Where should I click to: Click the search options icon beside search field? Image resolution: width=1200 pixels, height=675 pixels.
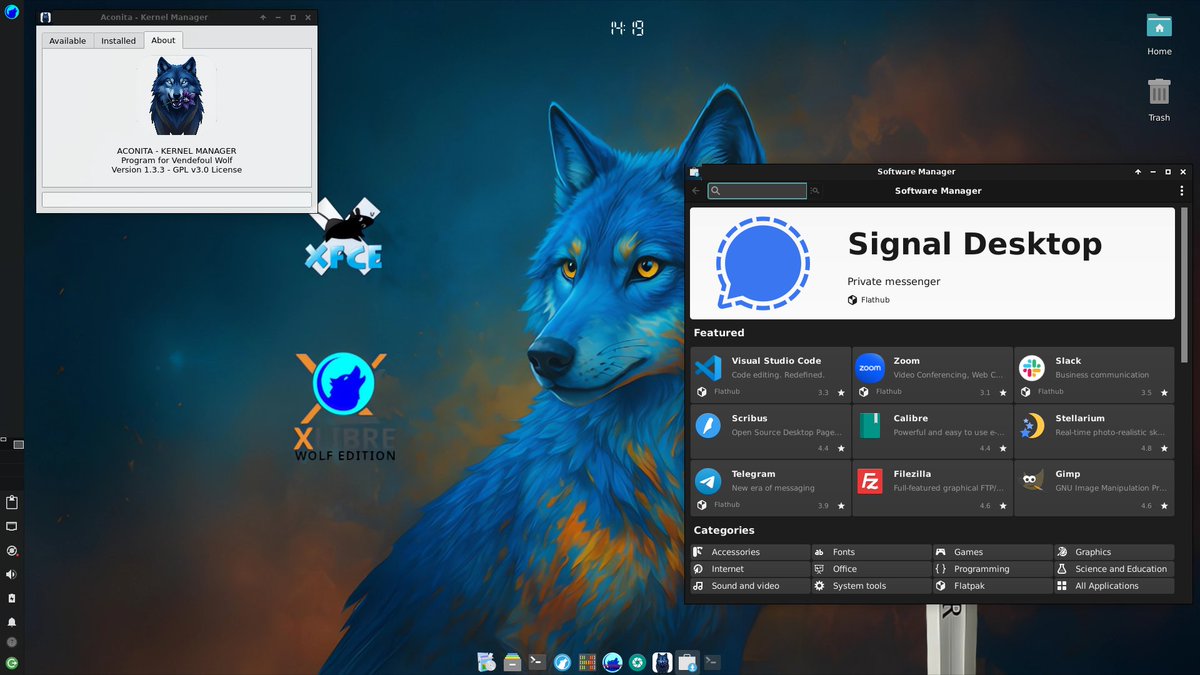coord(815,190)
